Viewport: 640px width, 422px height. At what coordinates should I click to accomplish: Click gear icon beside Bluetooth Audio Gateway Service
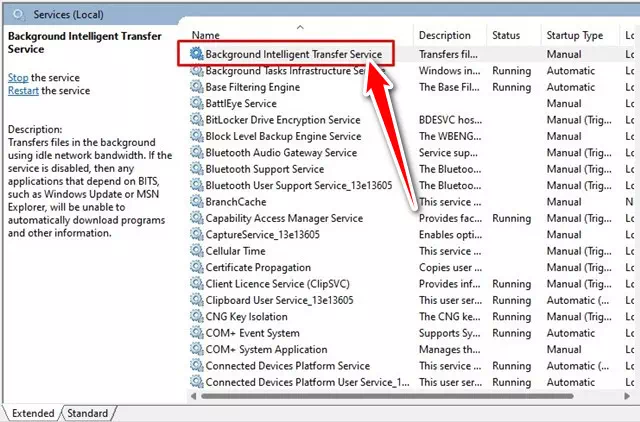[196, 152]
